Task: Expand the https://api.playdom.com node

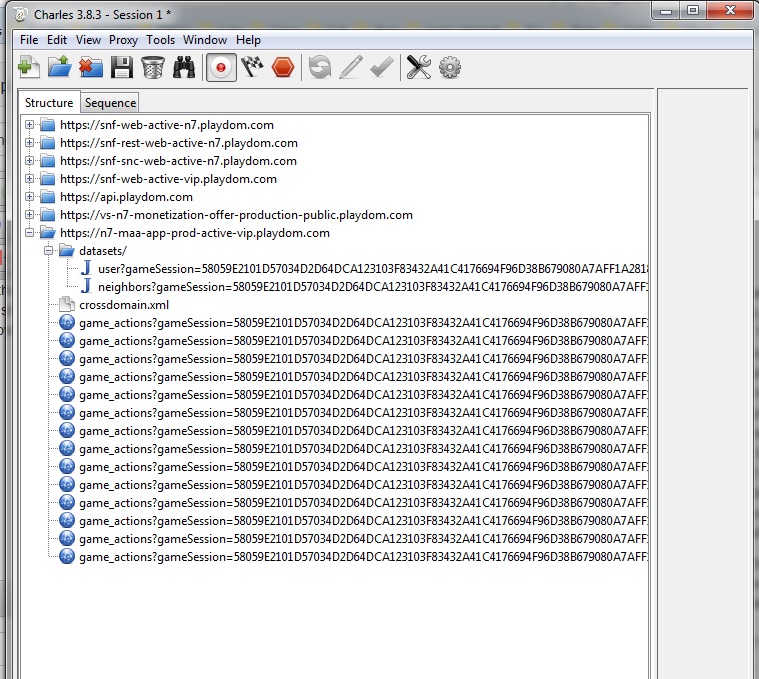Action: point(30,197)
